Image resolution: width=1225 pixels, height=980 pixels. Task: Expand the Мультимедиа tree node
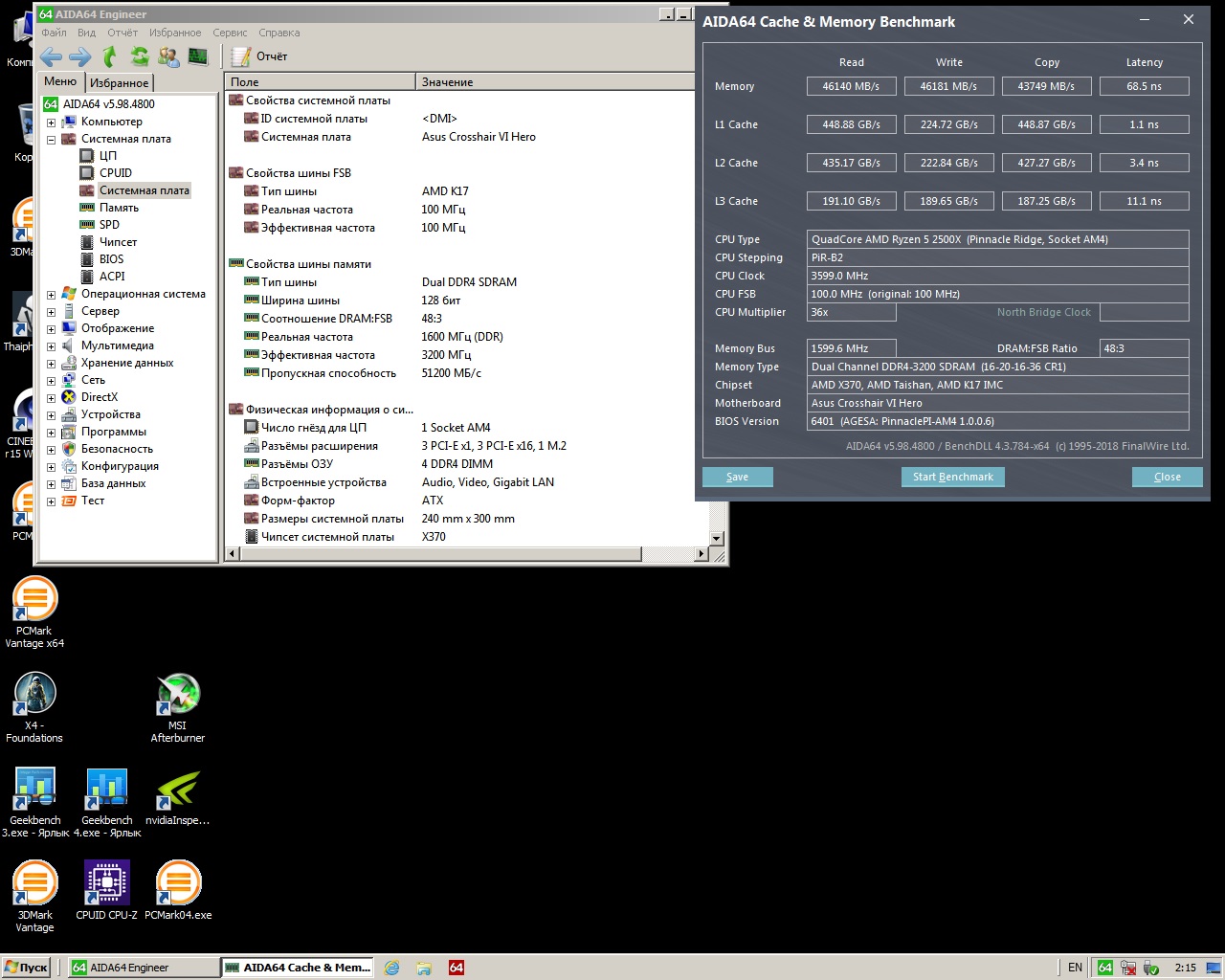(51, 346)
